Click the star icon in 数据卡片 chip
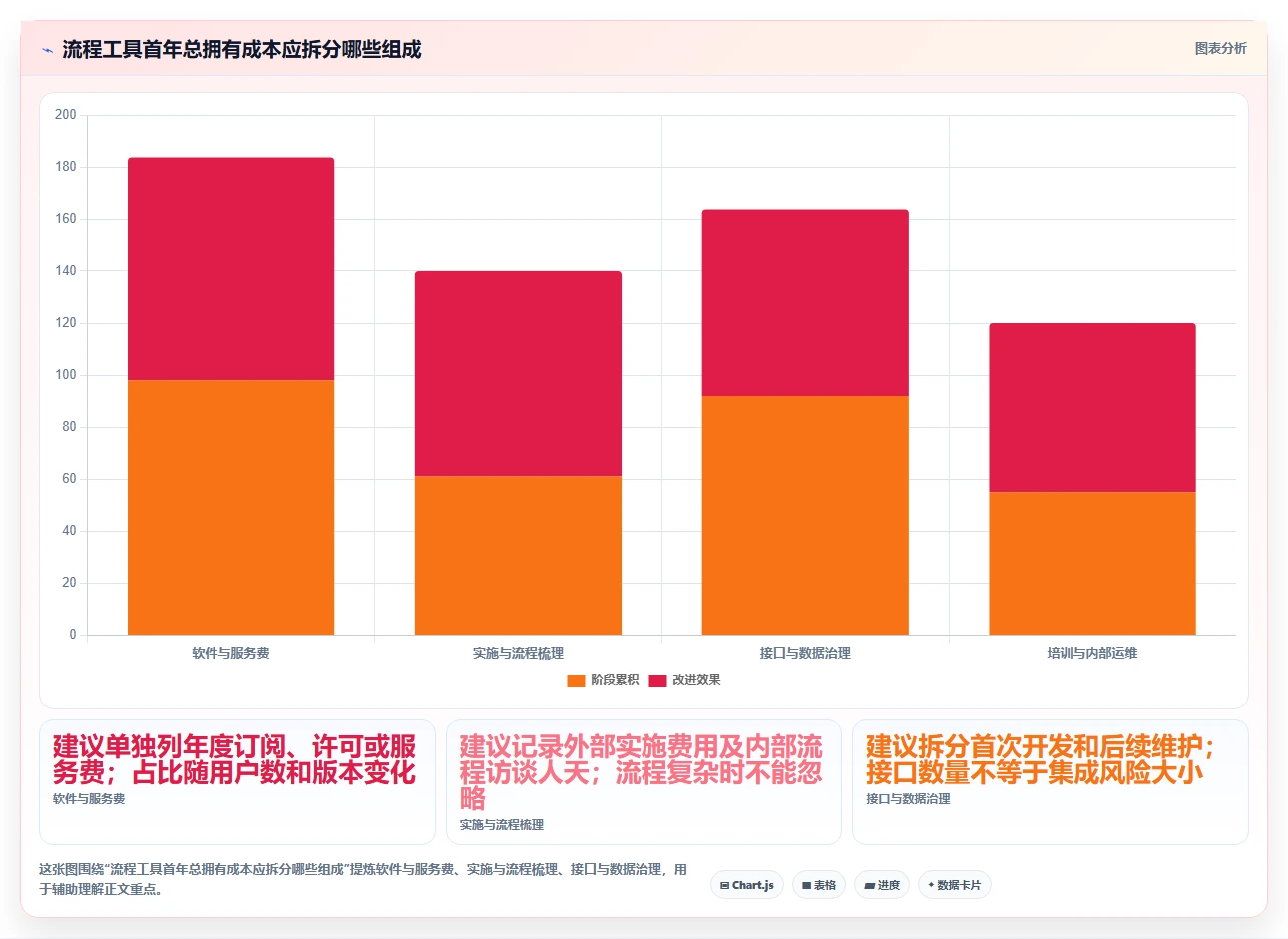Screen dimensions: 1288x939 click(x=931, y=885)
